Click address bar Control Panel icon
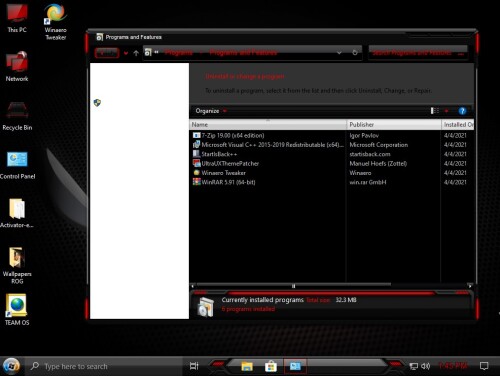This screenshot has width=500, height=376. (x=148, y=52)
